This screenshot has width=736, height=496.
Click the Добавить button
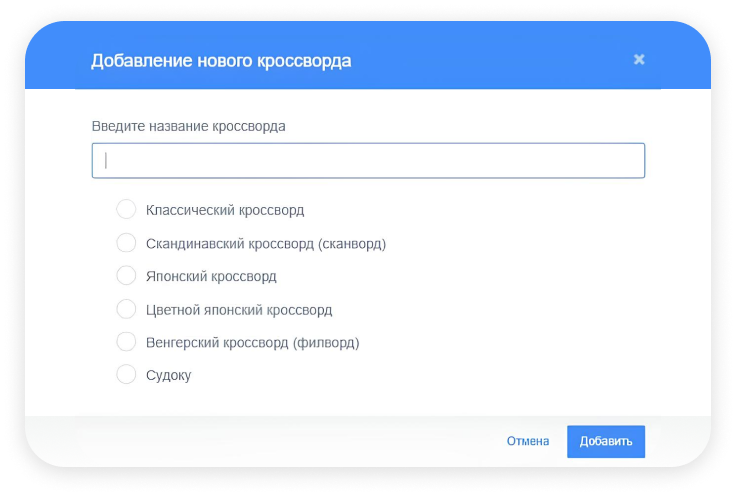click(x=606, y=442)
